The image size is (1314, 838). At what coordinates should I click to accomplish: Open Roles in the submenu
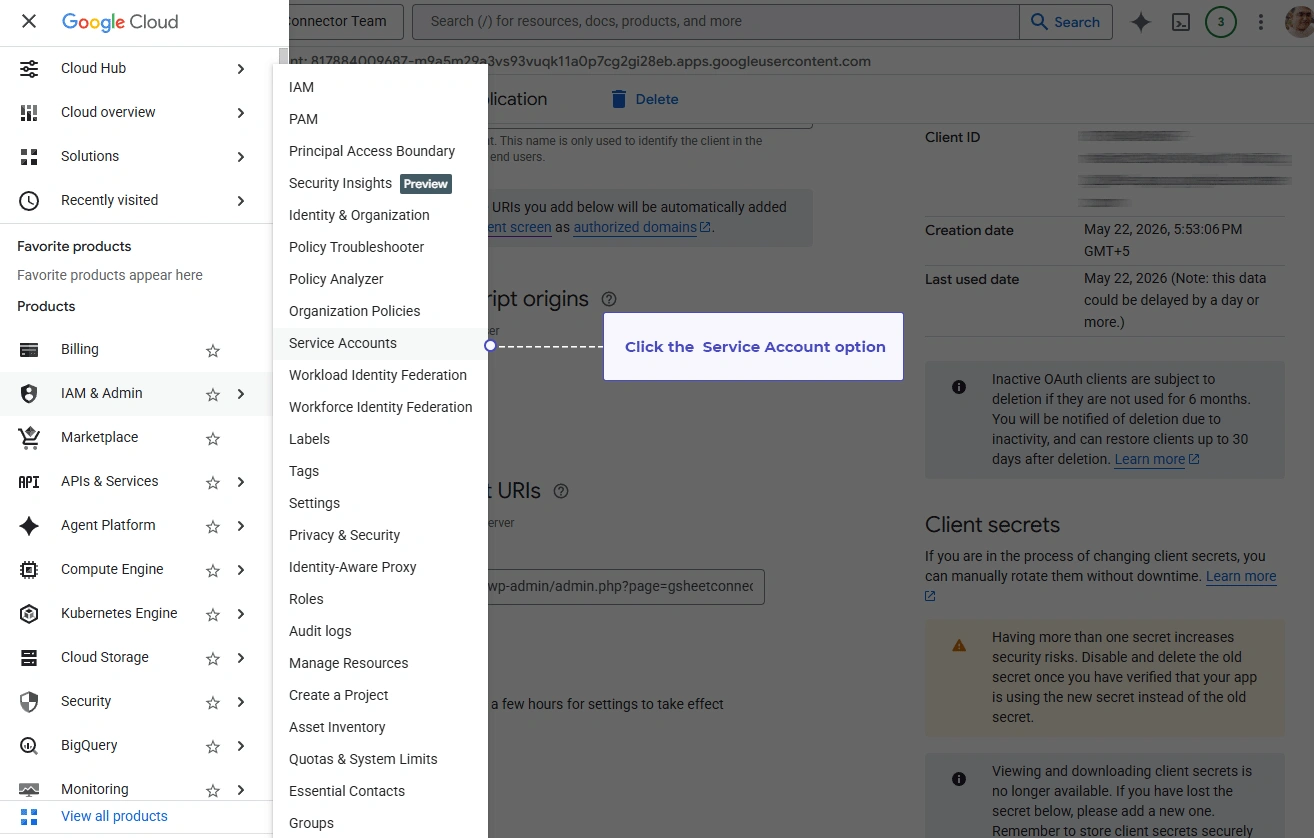click(381, 599)
